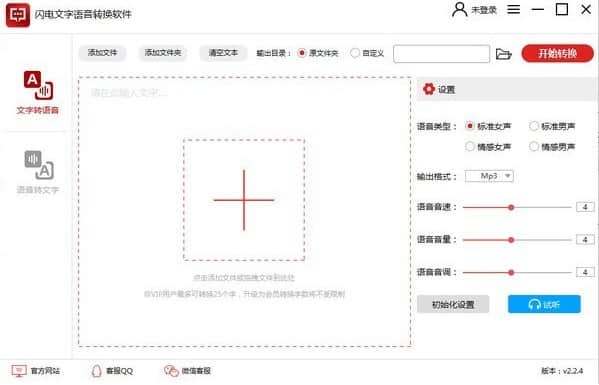Maximize the application window
Image resolution: width=599 pixels, height=385 pixels.
tap(562, 10)
